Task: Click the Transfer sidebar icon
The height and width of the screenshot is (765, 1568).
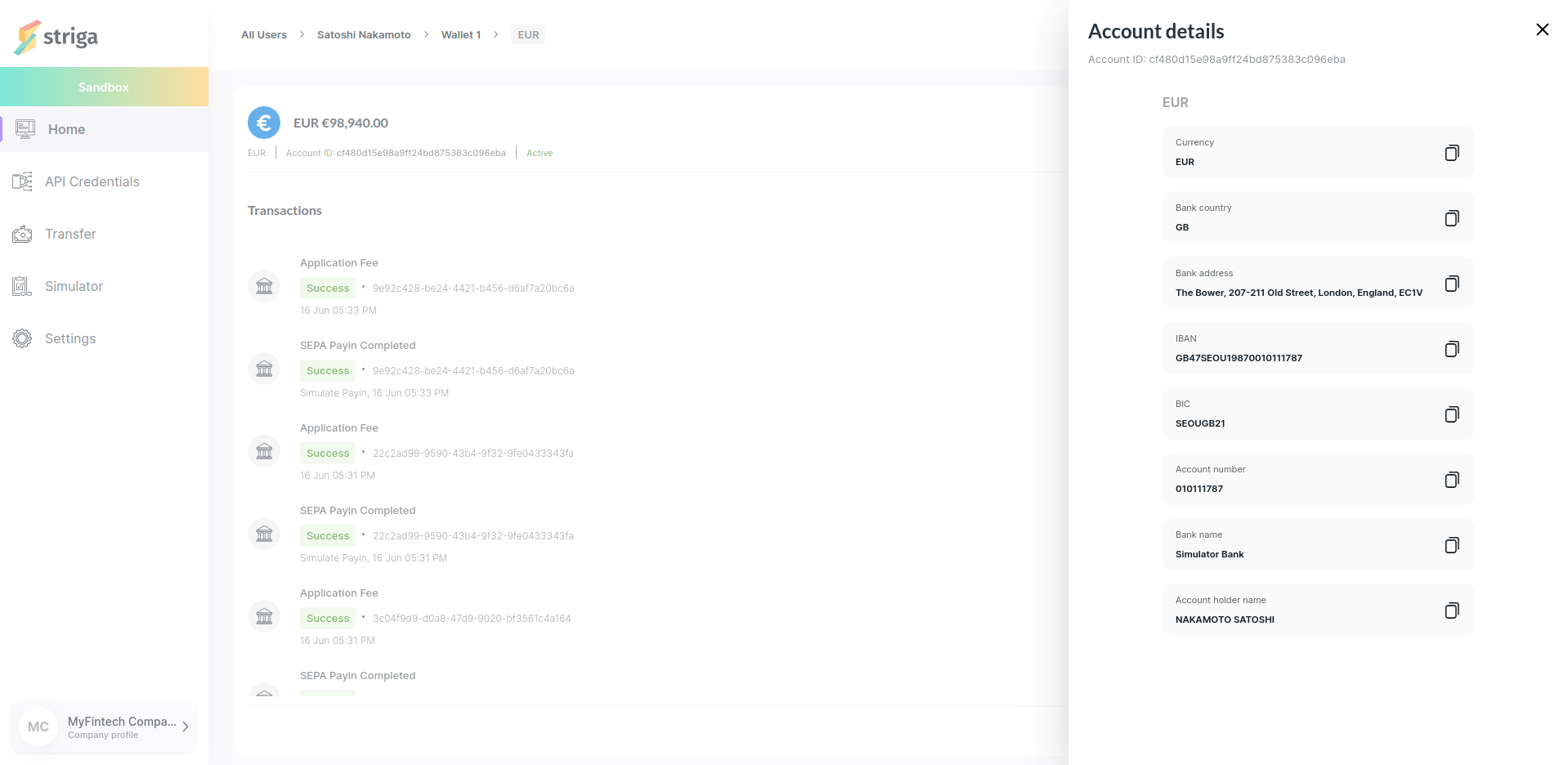Action: (23, 234)
